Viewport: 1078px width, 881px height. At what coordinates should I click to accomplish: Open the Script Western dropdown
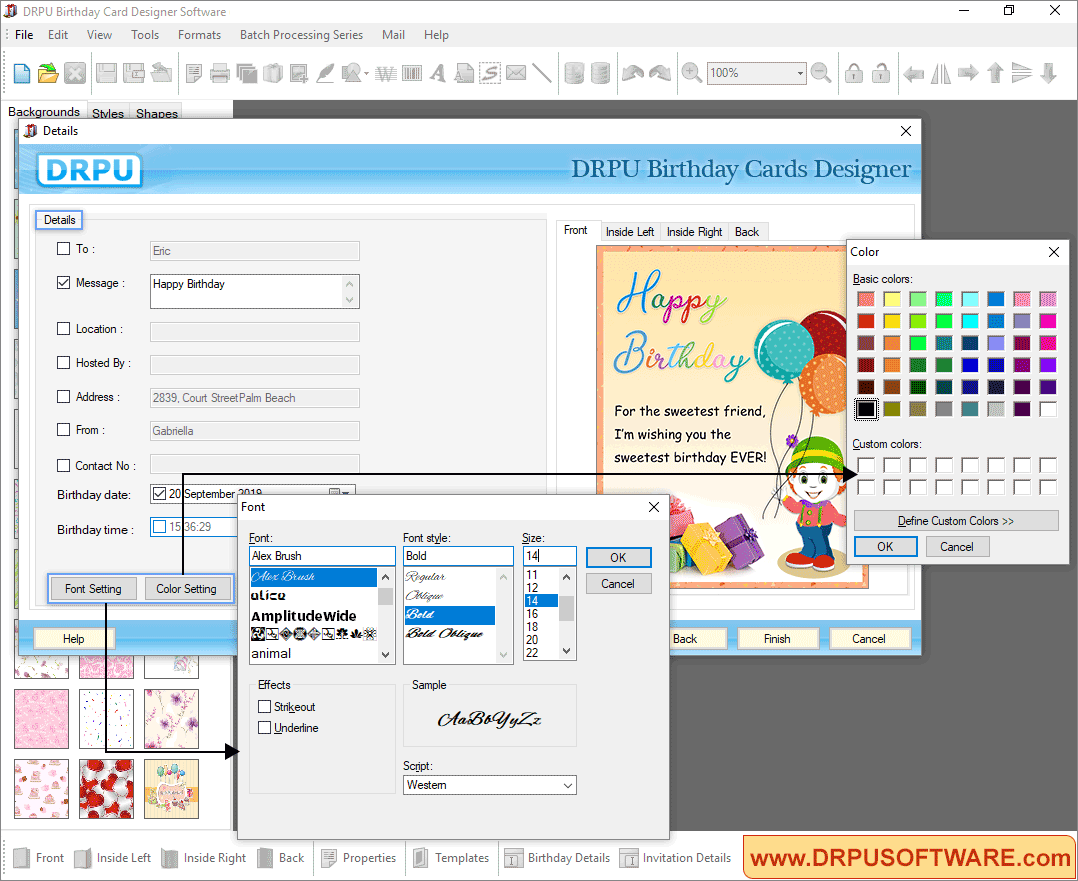click(x=568, y=785)
